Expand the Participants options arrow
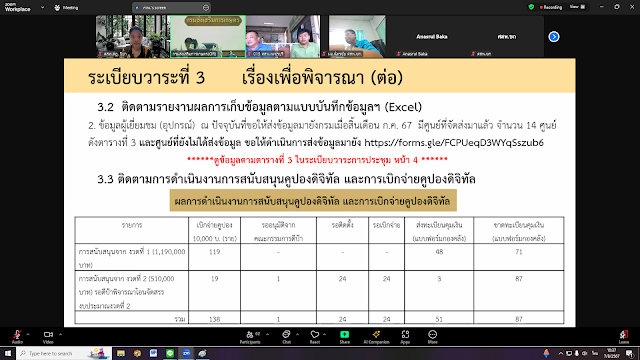Viewport: 640px width, 360px height. click(x=267, y=334)
